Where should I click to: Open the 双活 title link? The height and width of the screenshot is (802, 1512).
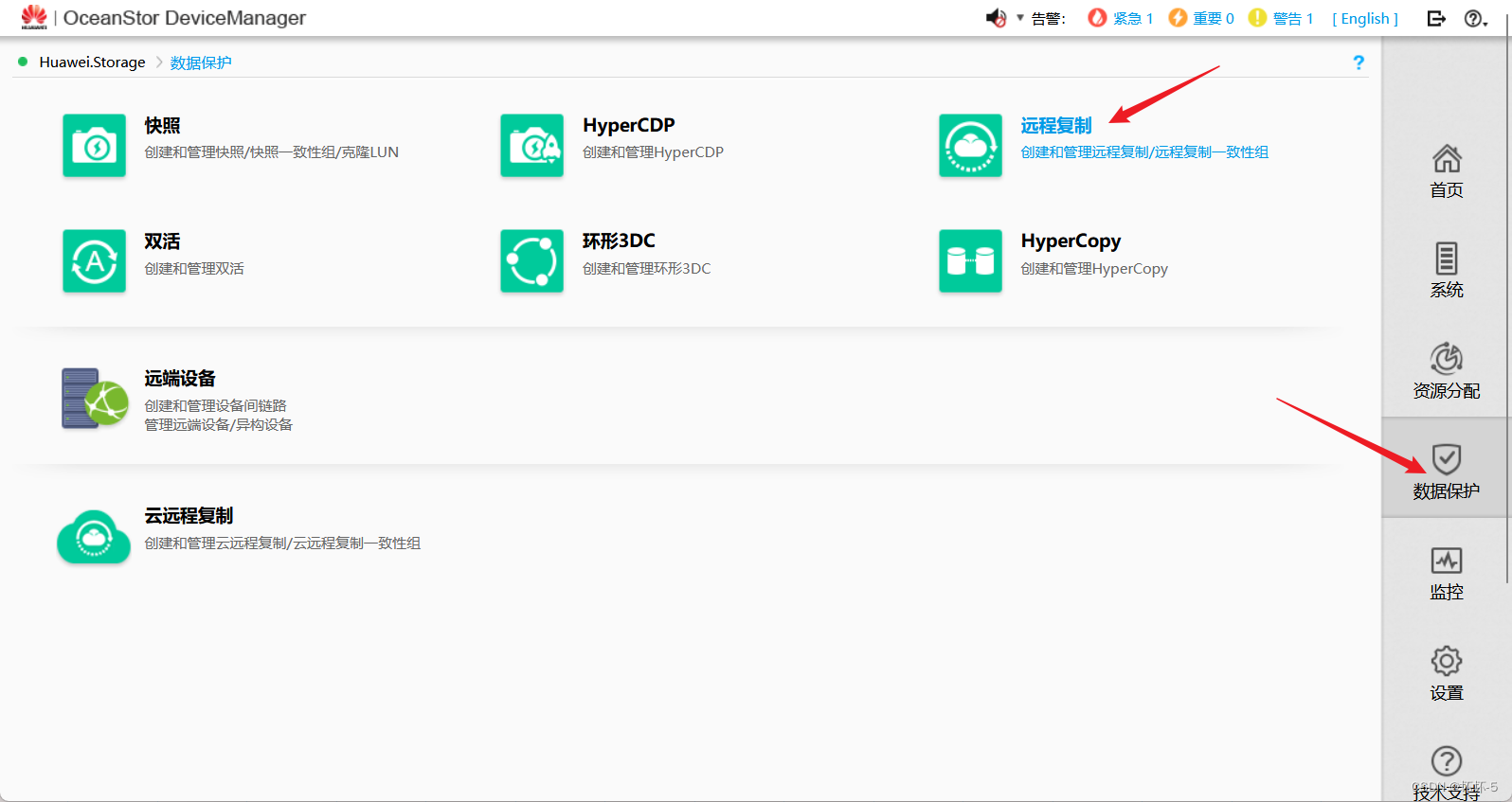click(x=162, y=241)
